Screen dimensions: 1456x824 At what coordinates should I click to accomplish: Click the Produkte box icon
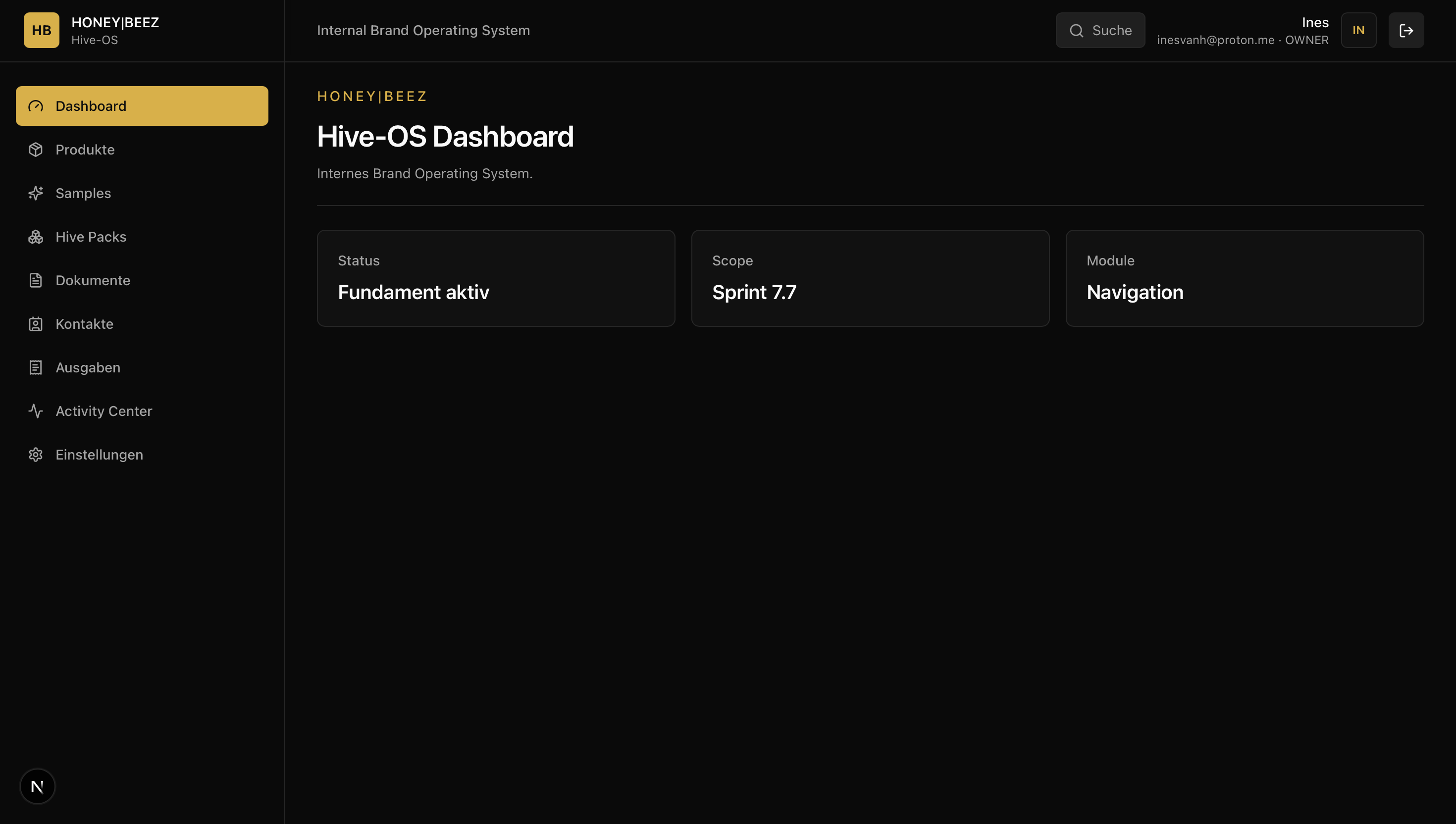tap(36, 150)
